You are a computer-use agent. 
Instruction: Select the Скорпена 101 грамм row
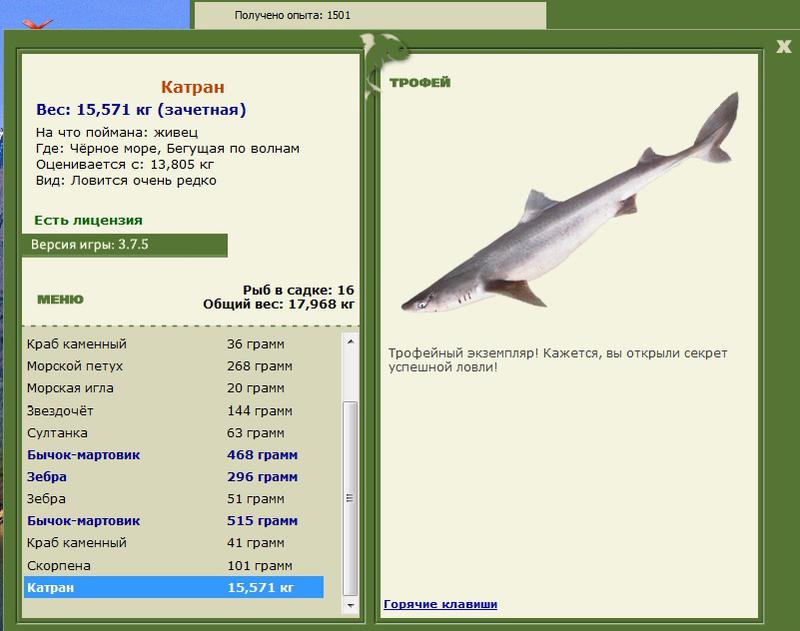click(173, 565)
